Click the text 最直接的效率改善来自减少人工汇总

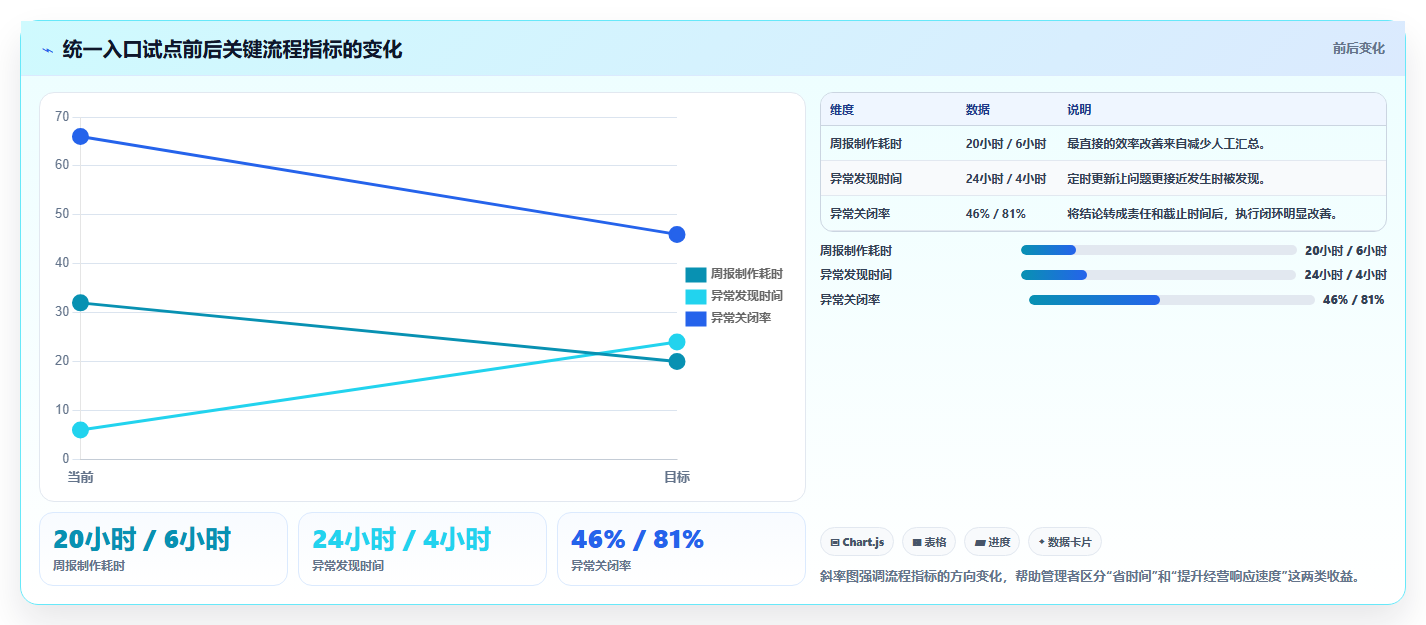1167,144
